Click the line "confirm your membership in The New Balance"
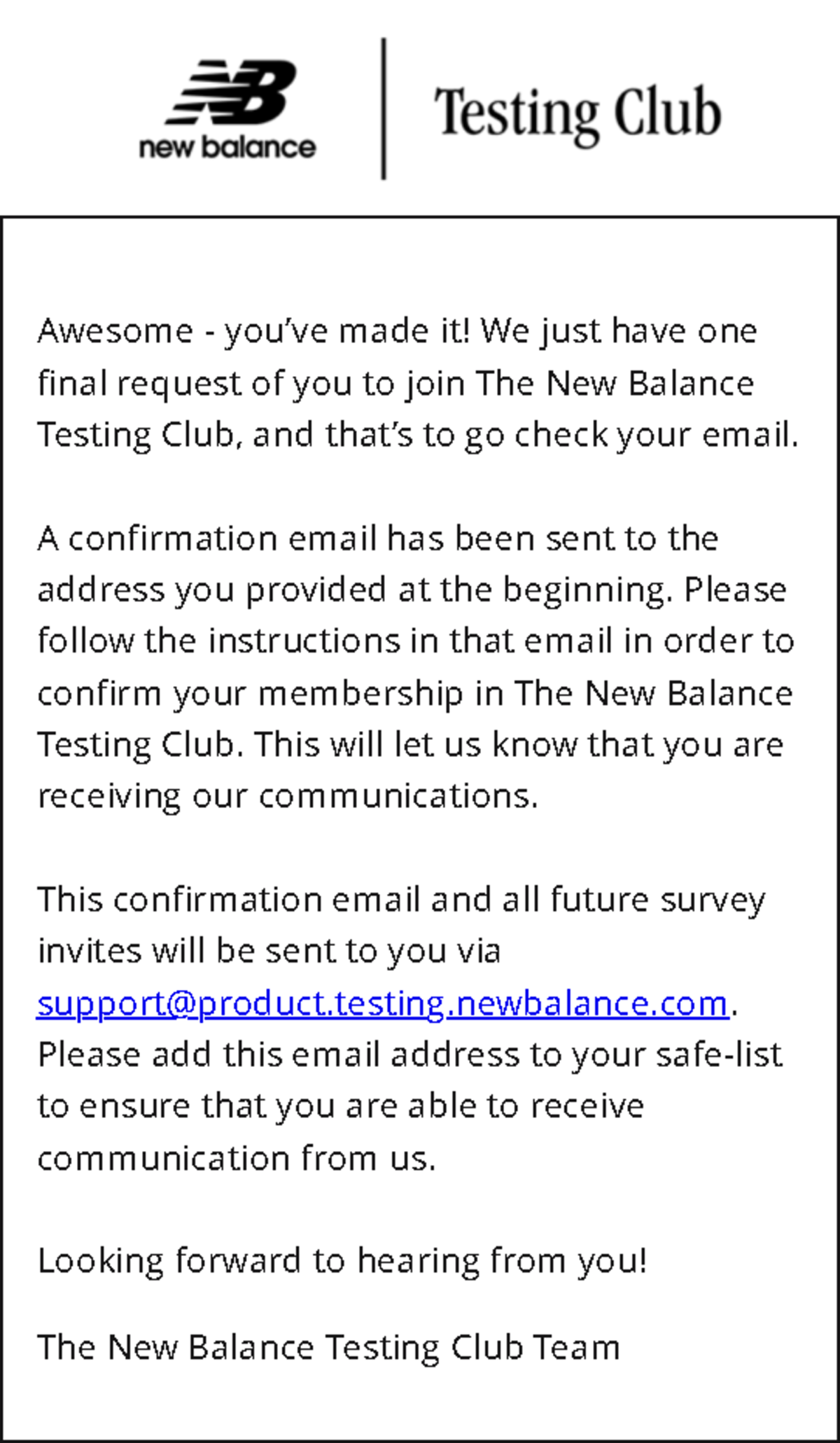This screenshot has height=1443, width=840. (x=414, y=694)
